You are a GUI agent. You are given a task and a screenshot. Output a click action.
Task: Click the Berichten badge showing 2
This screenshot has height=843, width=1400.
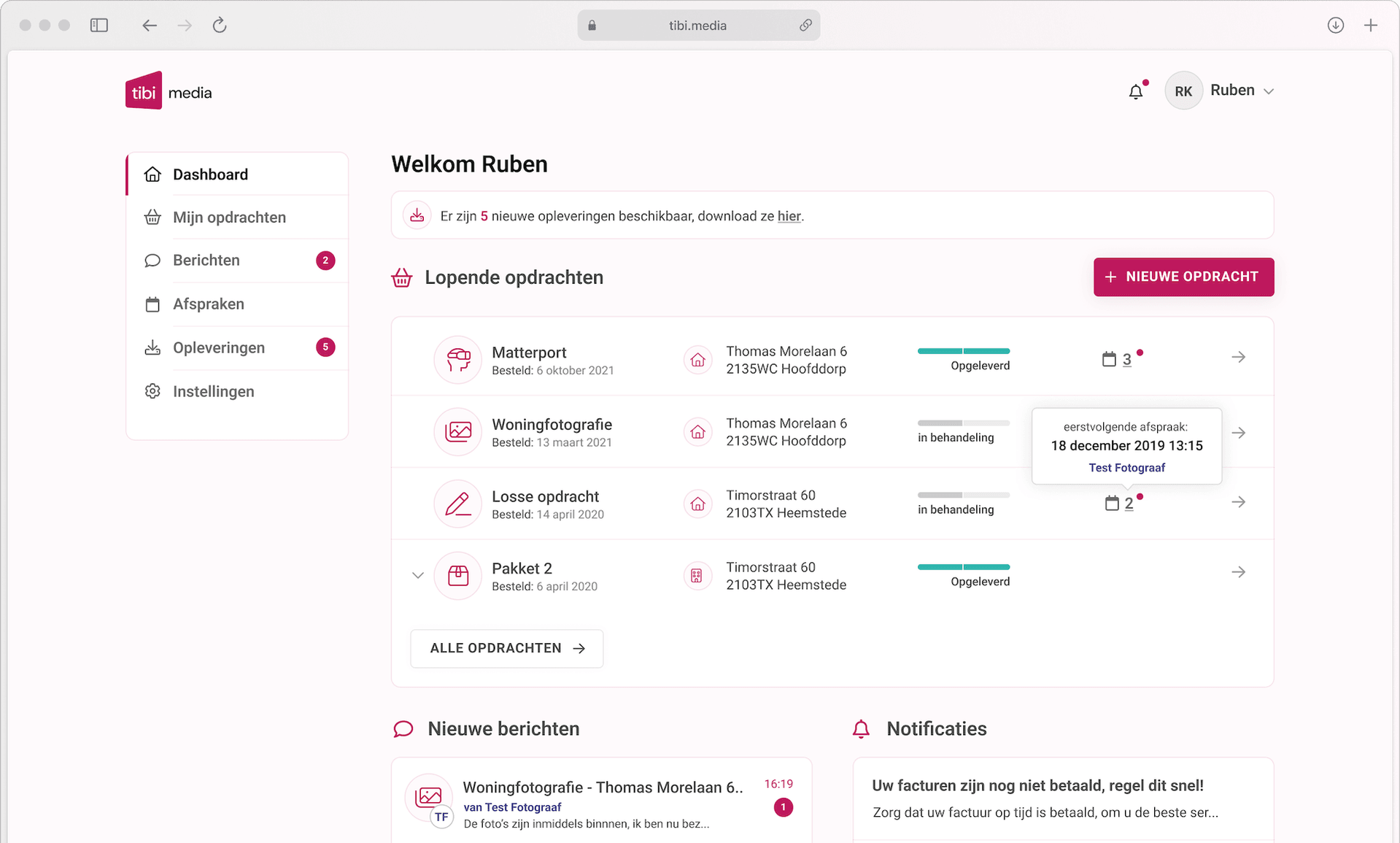pos(325,261)
